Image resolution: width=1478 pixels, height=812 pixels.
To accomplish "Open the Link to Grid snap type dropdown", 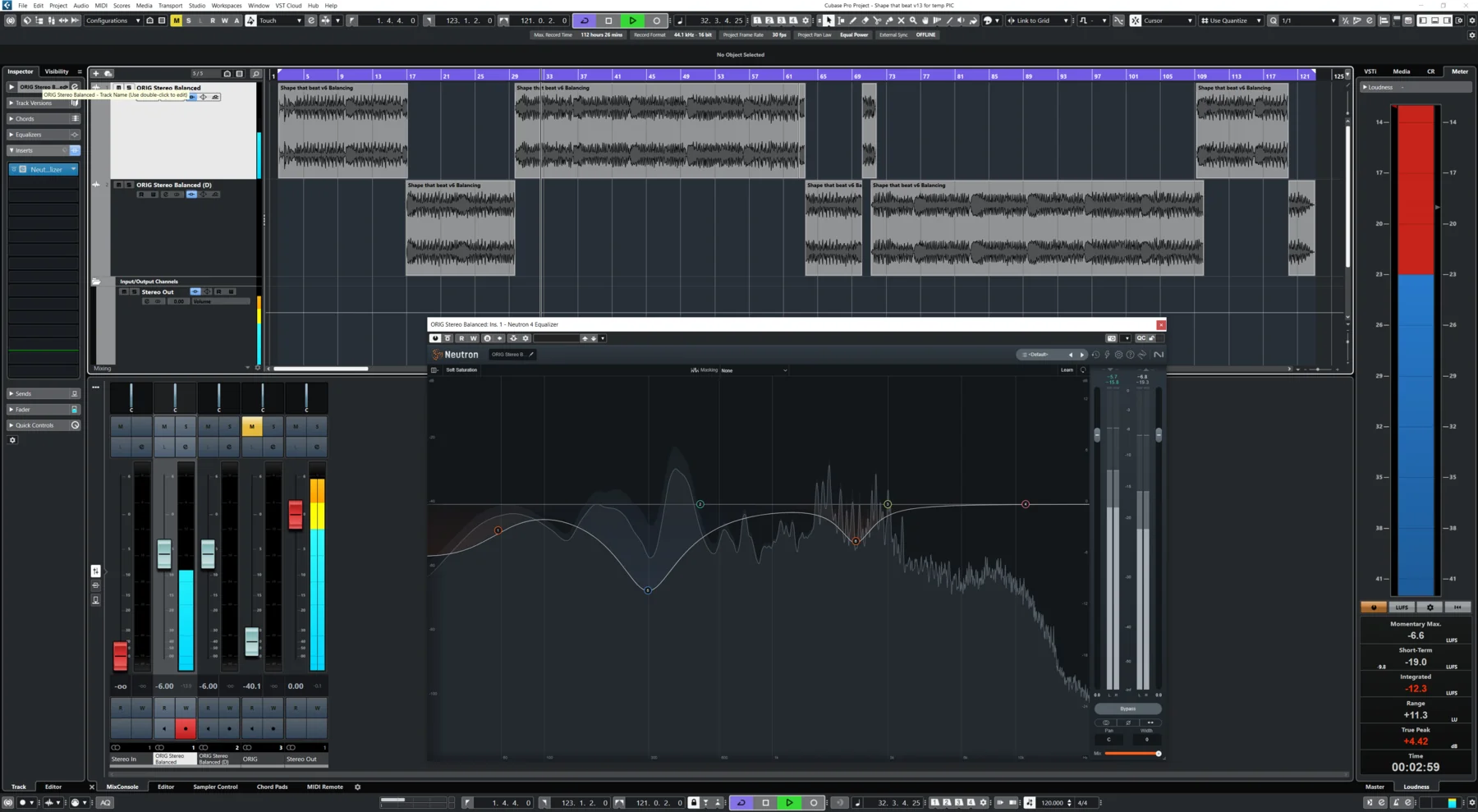I will pyautogui.click(x=1039, y=21).
